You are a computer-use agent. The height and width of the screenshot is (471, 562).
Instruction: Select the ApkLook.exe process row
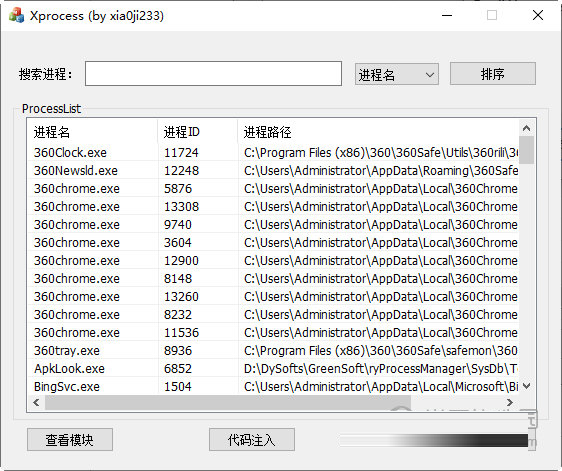point(273,368)
